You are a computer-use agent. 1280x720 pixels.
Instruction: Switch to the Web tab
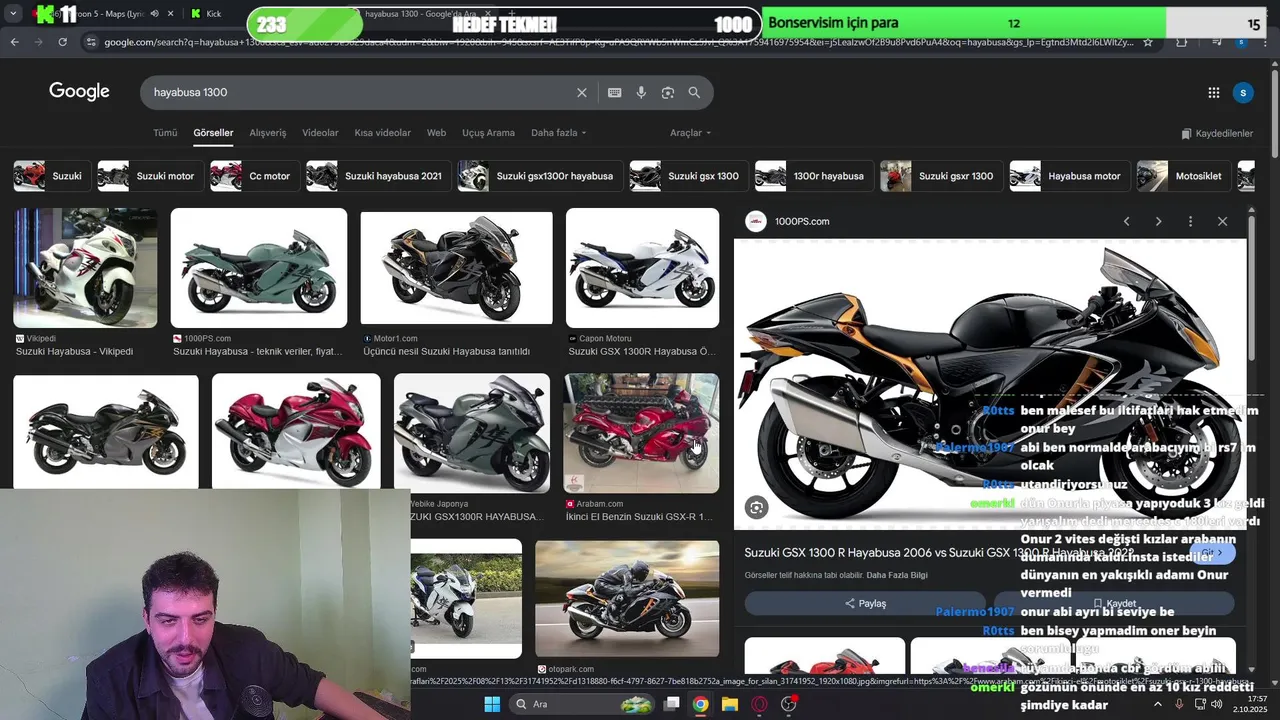pos(436,133)
